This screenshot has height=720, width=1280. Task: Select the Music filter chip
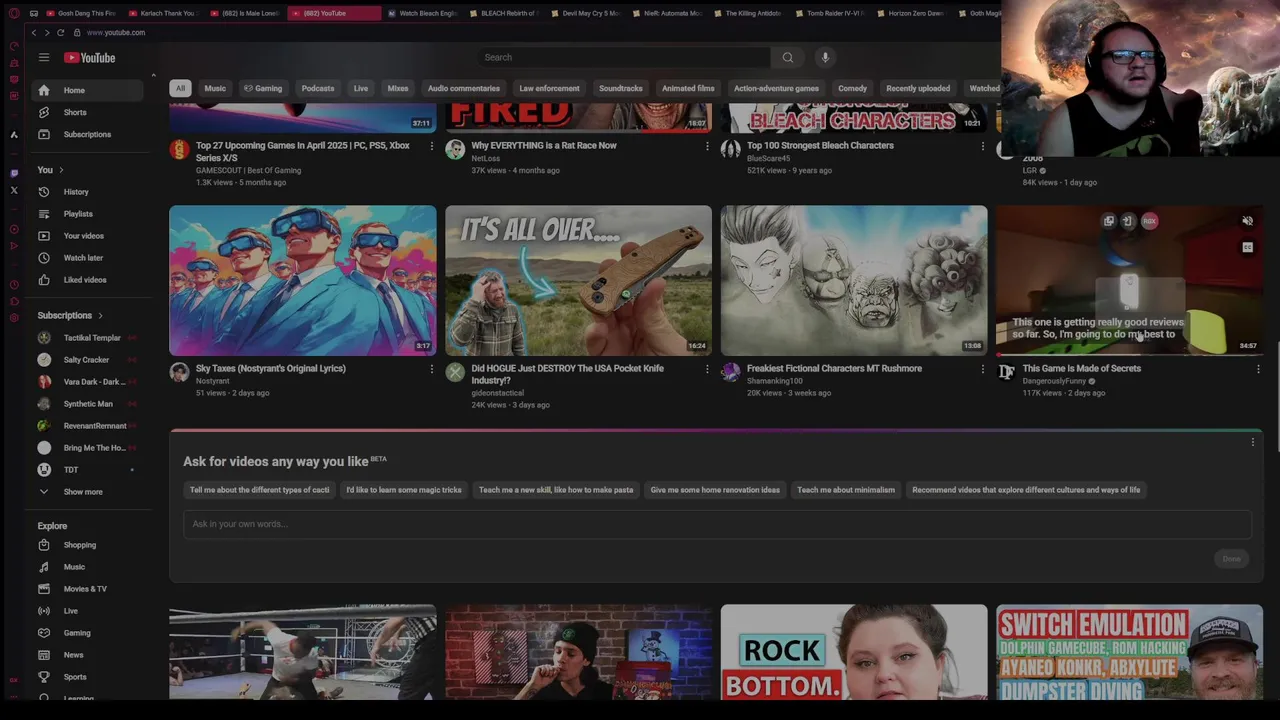pos(215,88)
